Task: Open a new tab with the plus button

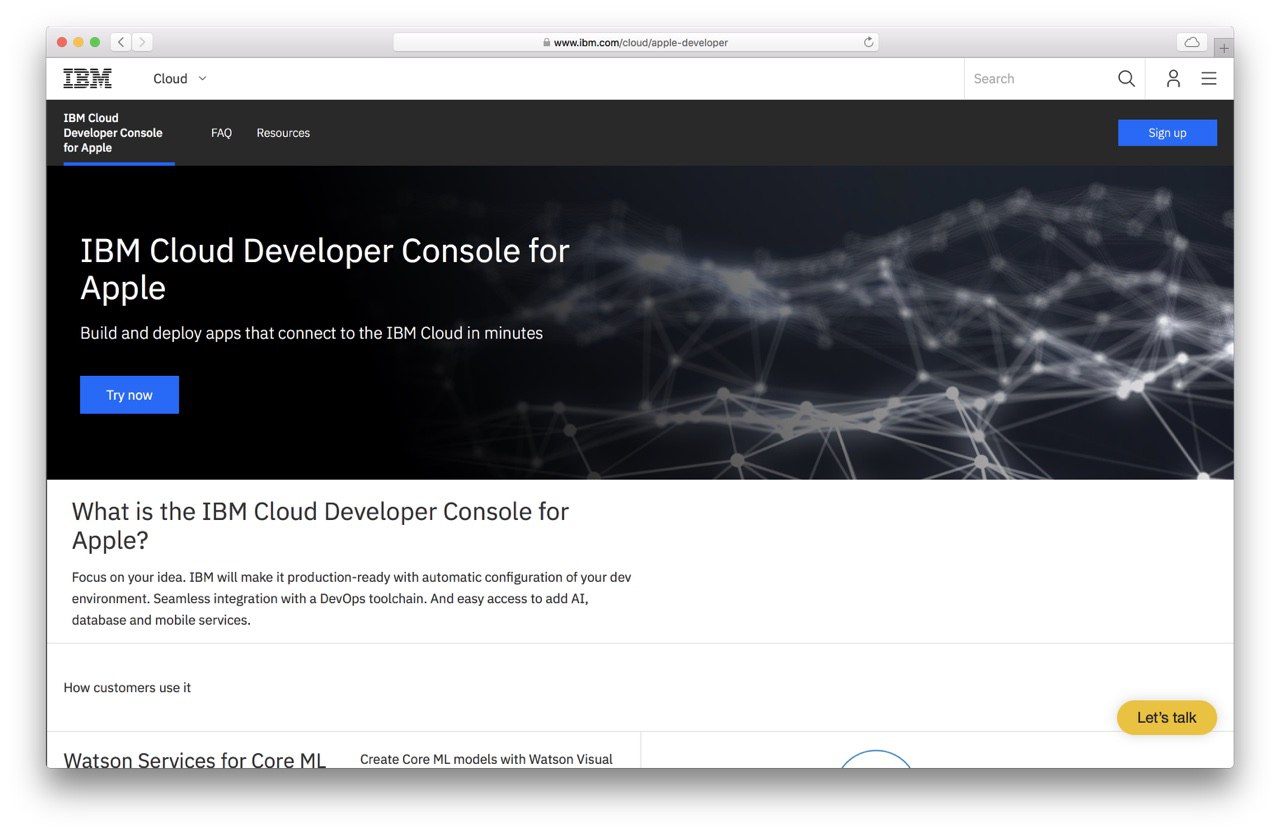Action: point(1224,48)
